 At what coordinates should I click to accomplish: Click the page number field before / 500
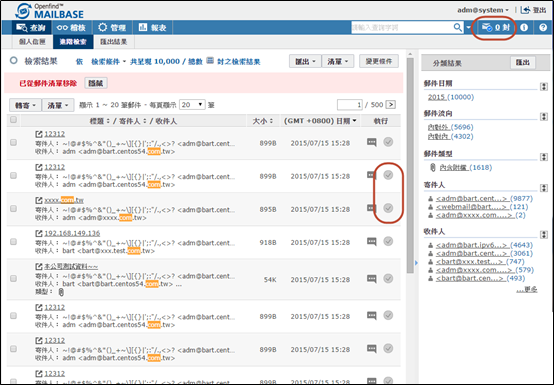pos(350,105)
